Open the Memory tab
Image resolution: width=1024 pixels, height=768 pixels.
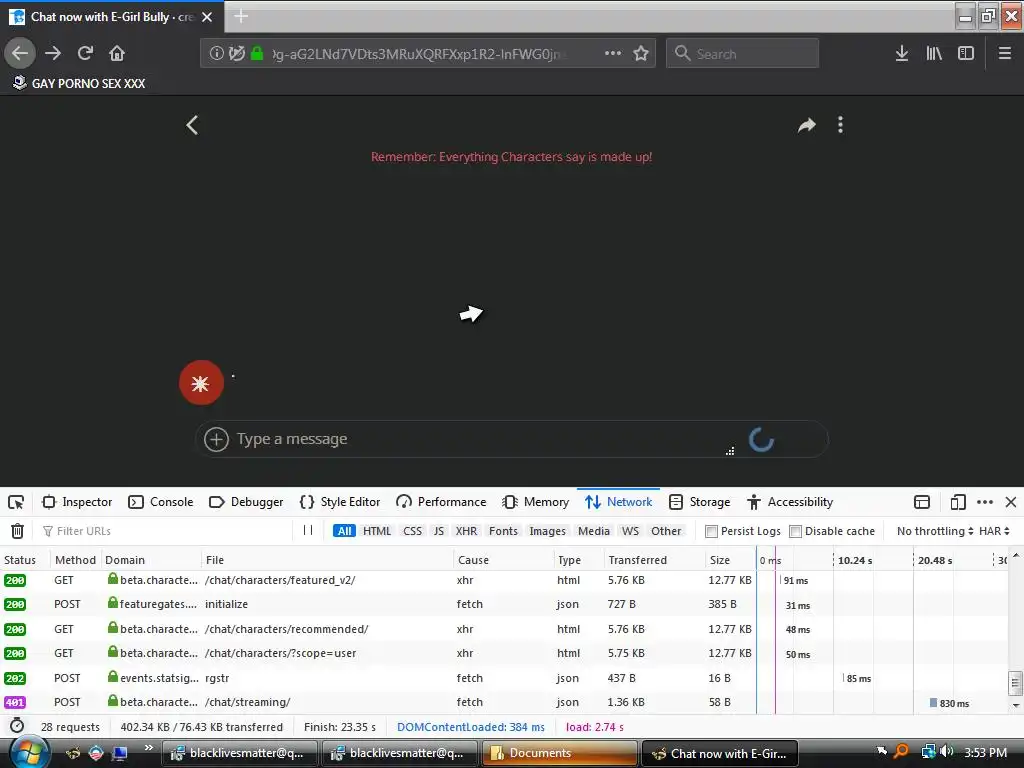[x=536, y=502]
